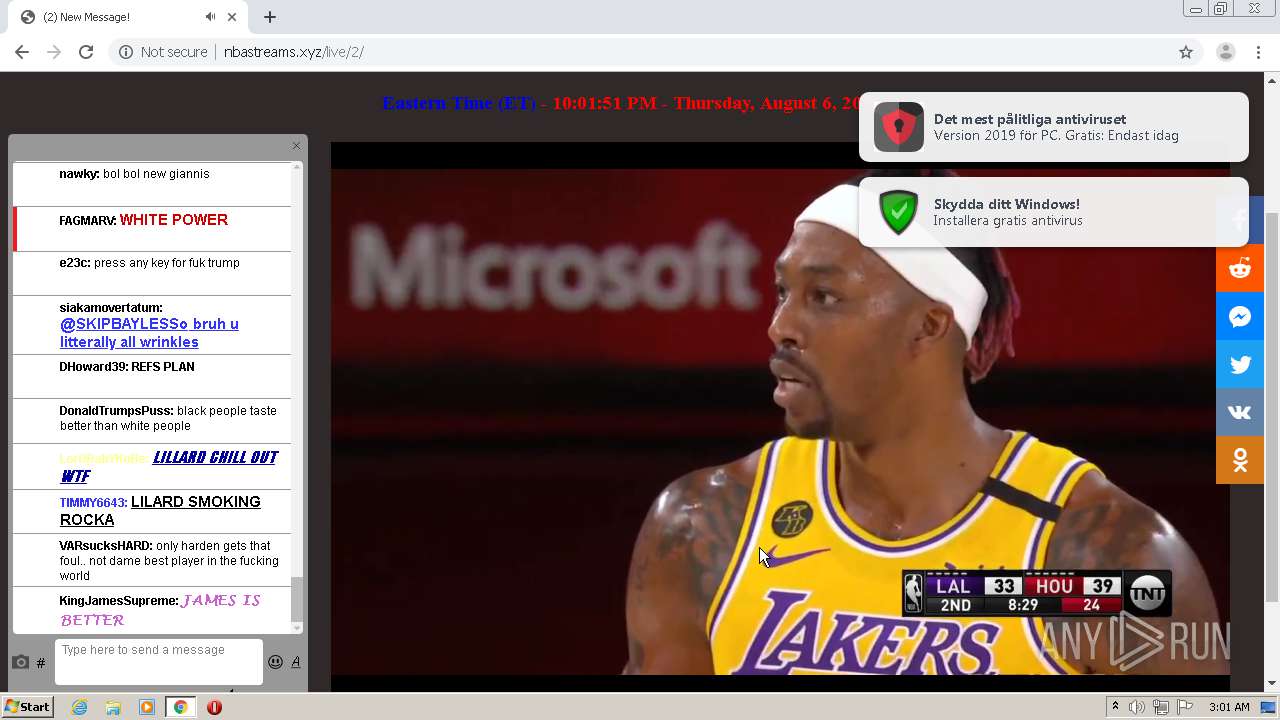1280x720 pixels.
Task: Close the chat panel with the X
Action: coord(296,146)
